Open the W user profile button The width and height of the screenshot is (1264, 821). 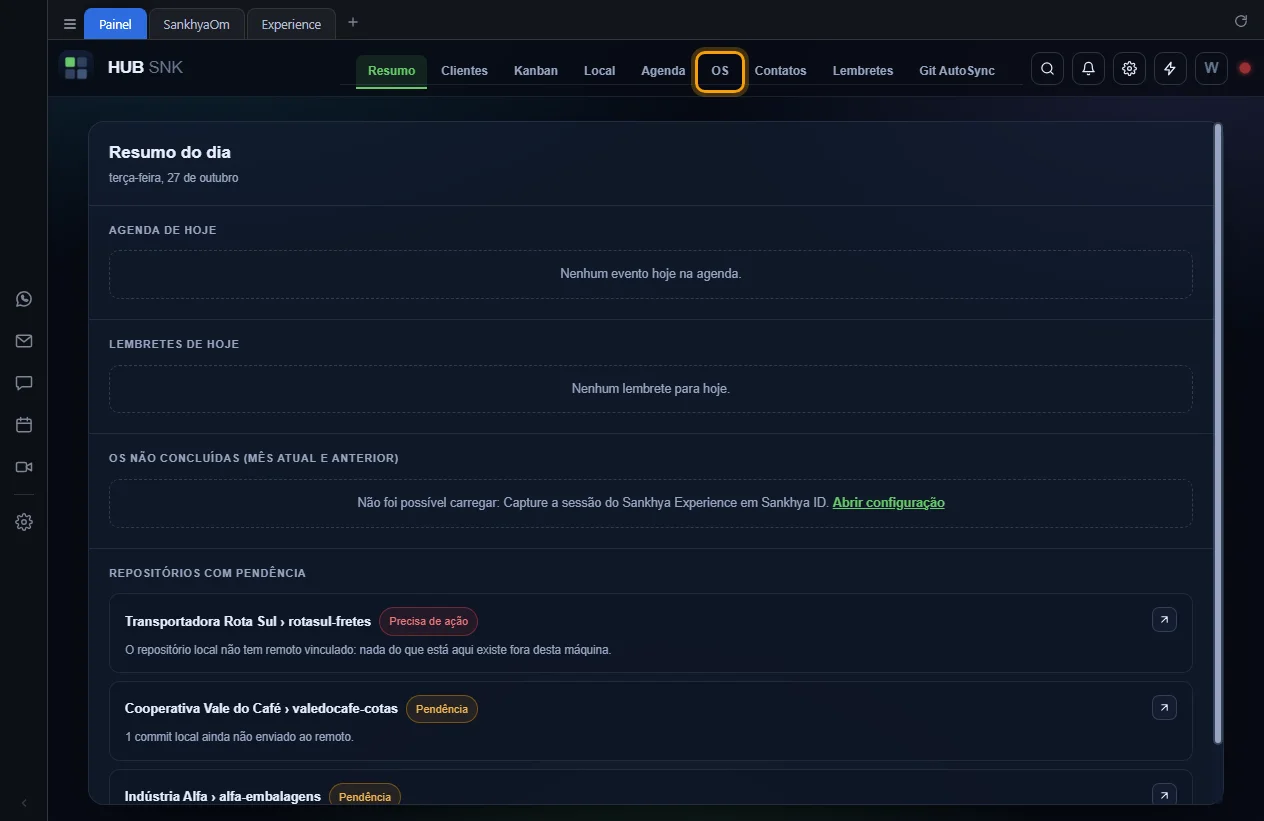[1211, 69]
